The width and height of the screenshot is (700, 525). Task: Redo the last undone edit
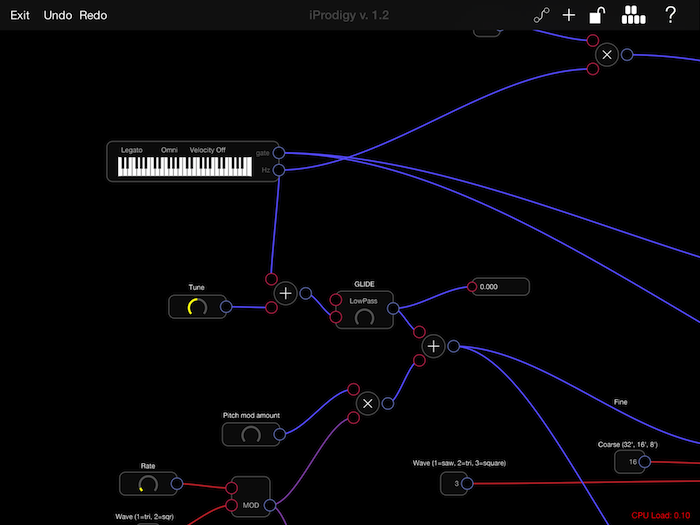click(x=93, y=15)
